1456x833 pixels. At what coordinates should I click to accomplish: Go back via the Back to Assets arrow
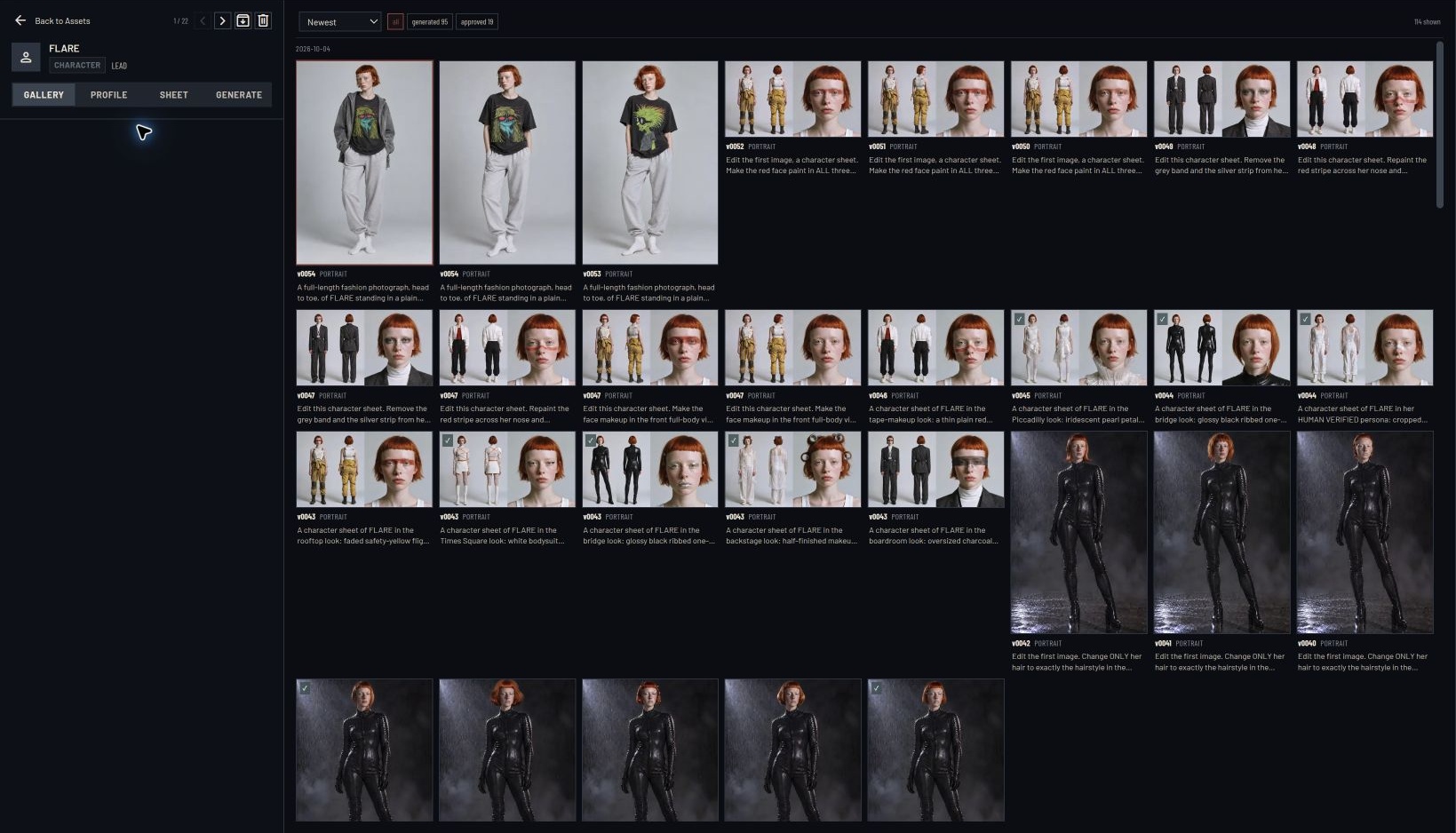(20, 20)
